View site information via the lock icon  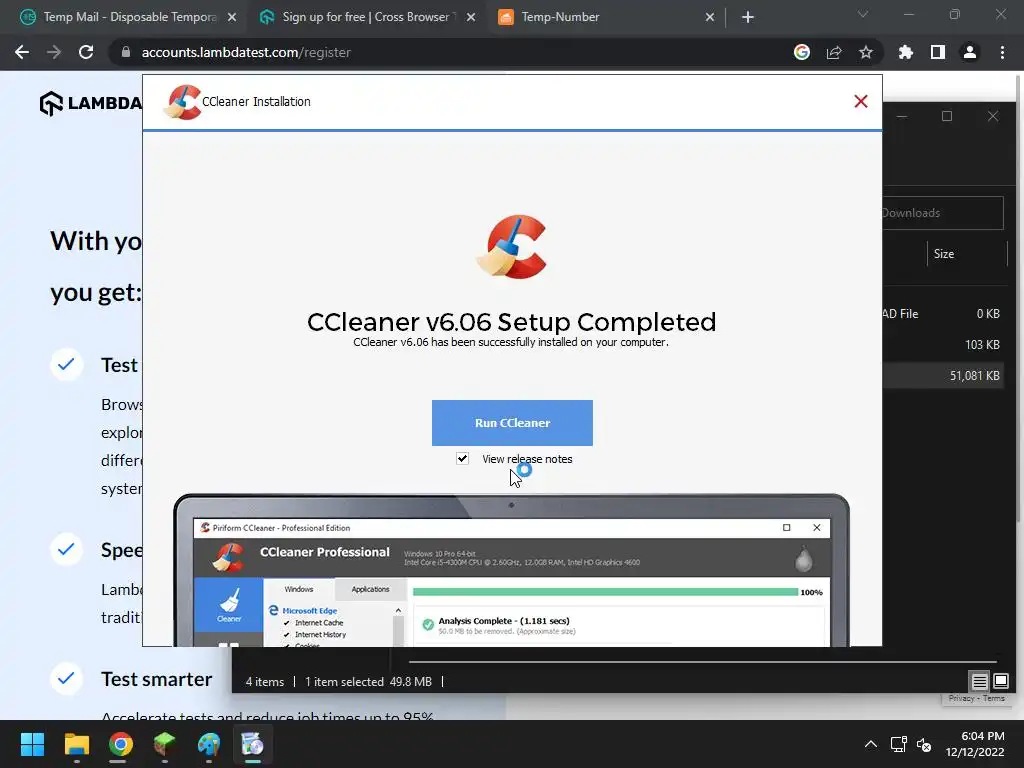(125, 52)
